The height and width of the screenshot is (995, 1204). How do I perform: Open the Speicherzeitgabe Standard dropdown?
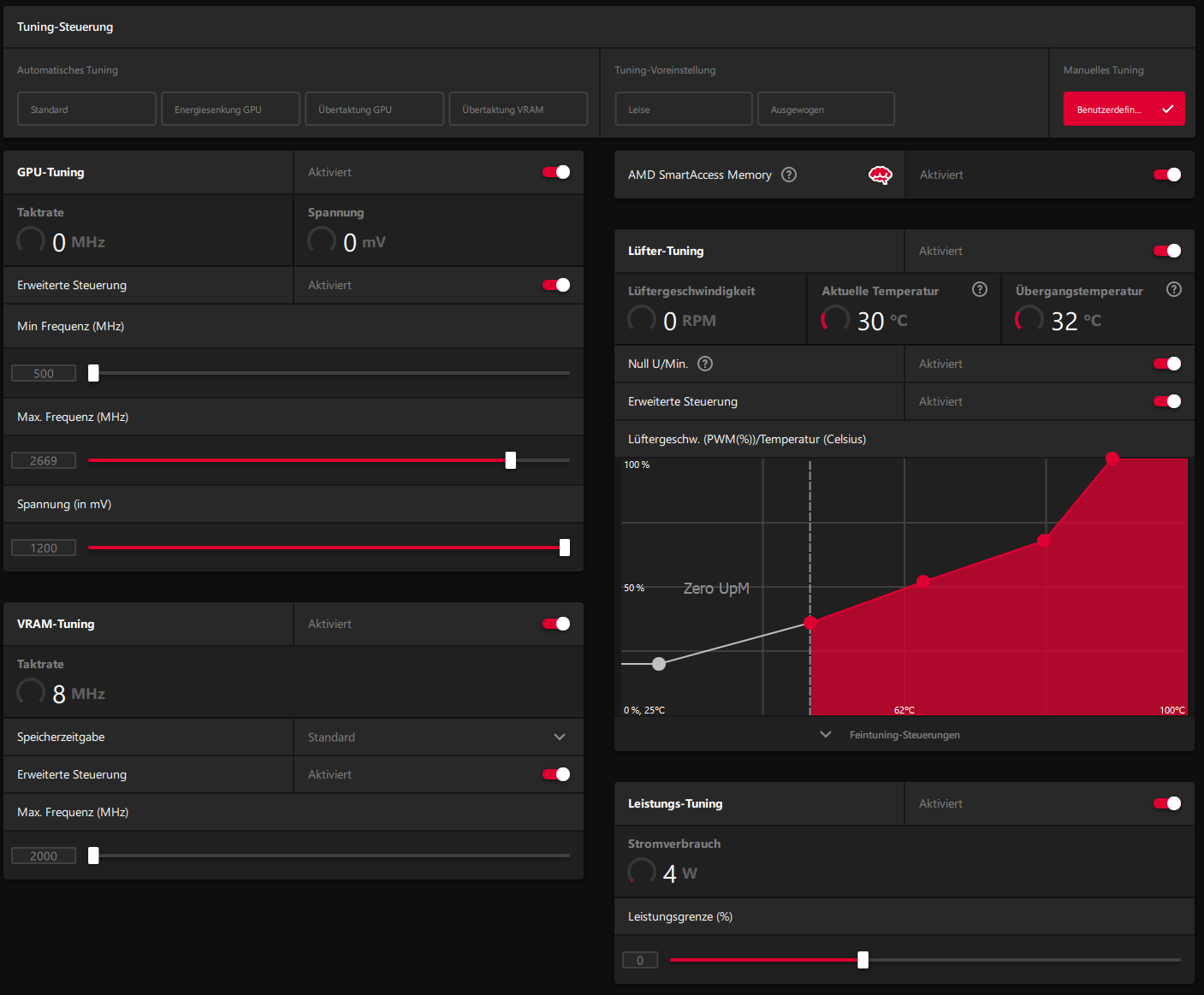click(439, 737)
